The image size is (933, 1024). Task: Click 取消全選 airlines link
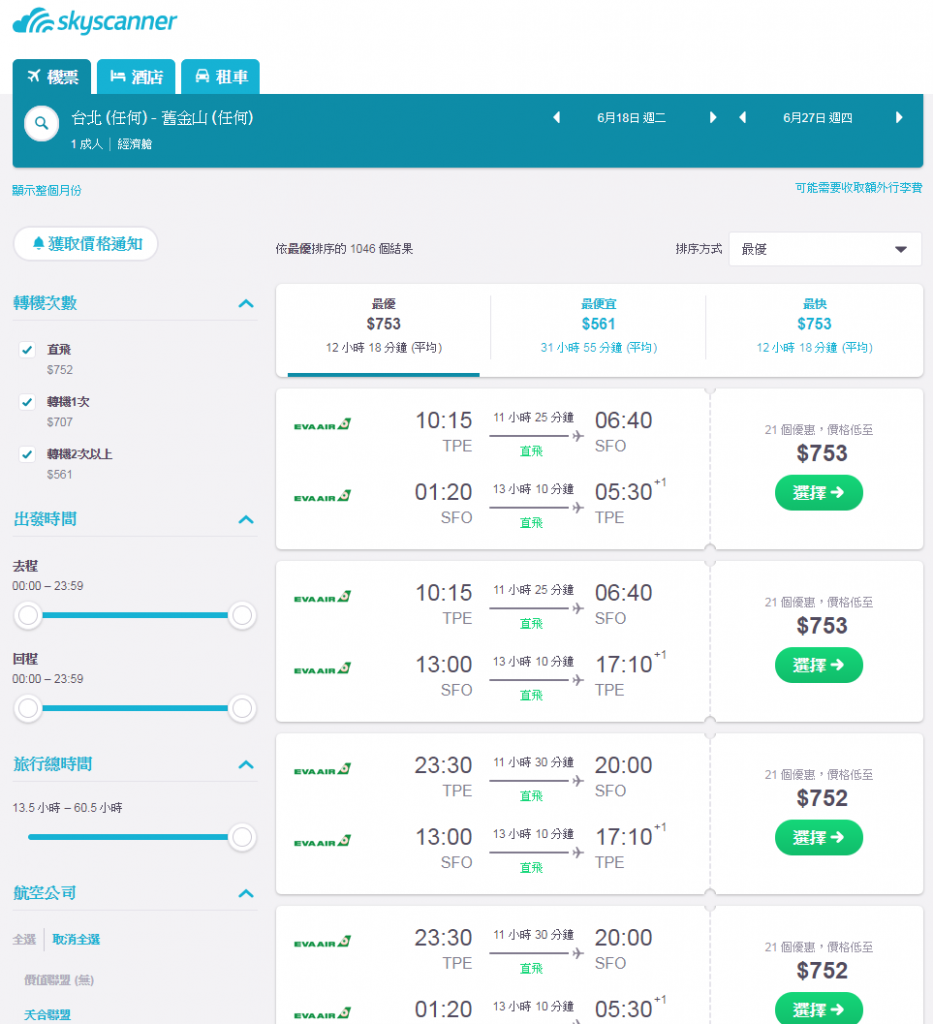[x=76, y=939]
